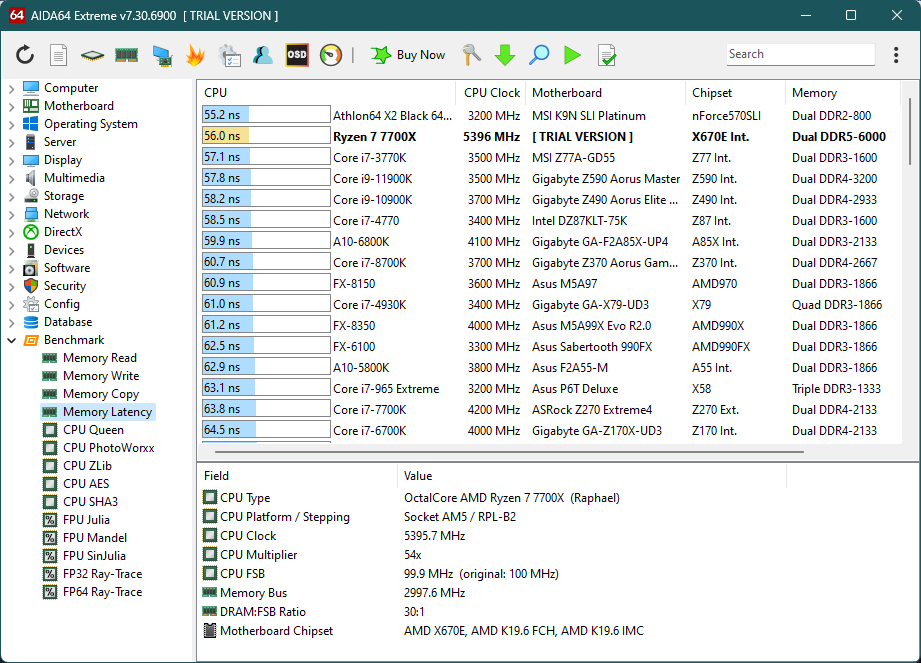Open the FPU Mandel benchmark
The width and height of the screenshot is (921, 663).
pyautogui.click(x=95, y=538)
